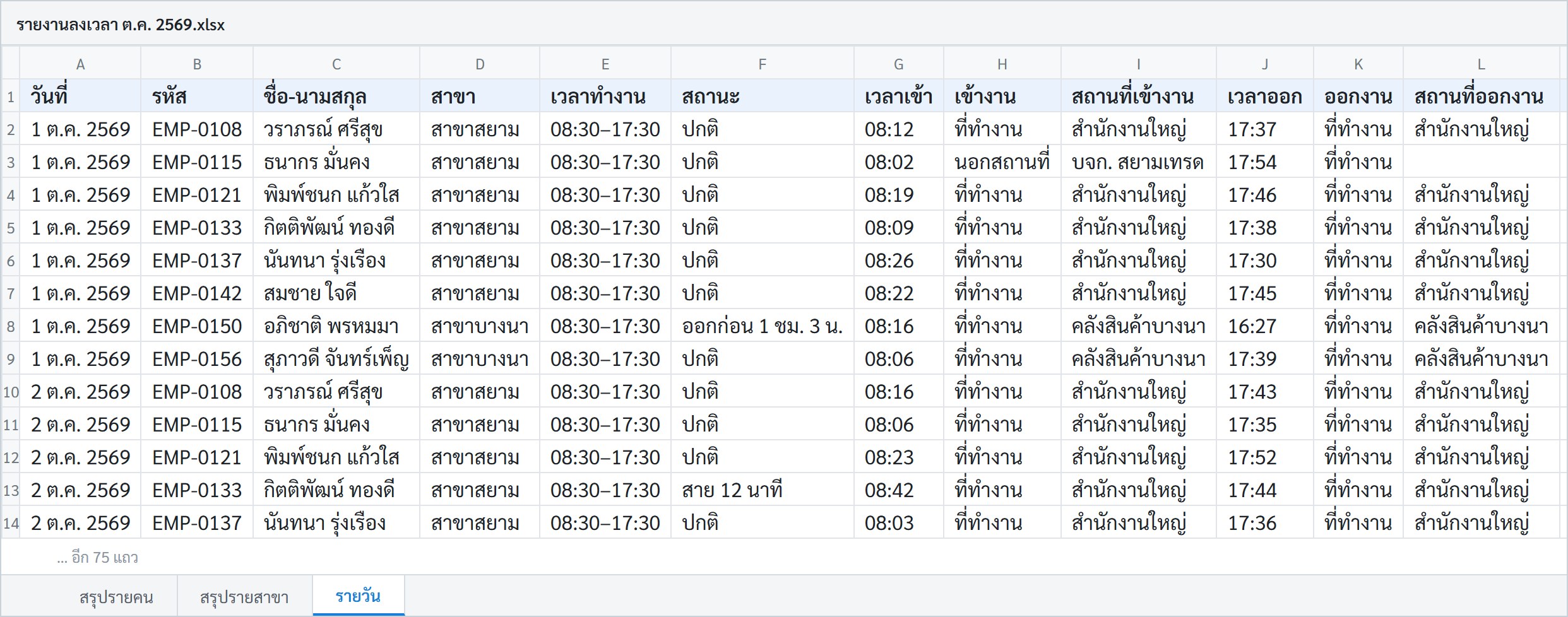Select check-out time 16:27 cell
Screen dimensions: 1568x617
click(1265, 326)
